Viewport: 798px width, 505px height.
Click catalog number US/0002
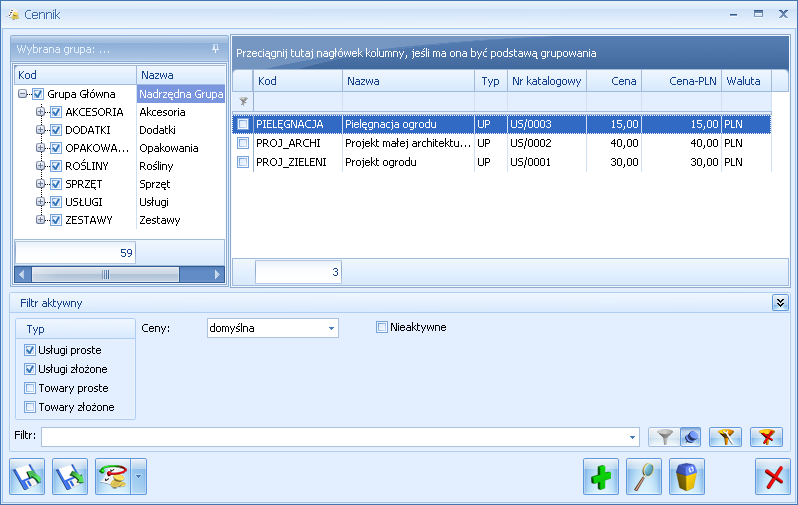coord(530,143)
